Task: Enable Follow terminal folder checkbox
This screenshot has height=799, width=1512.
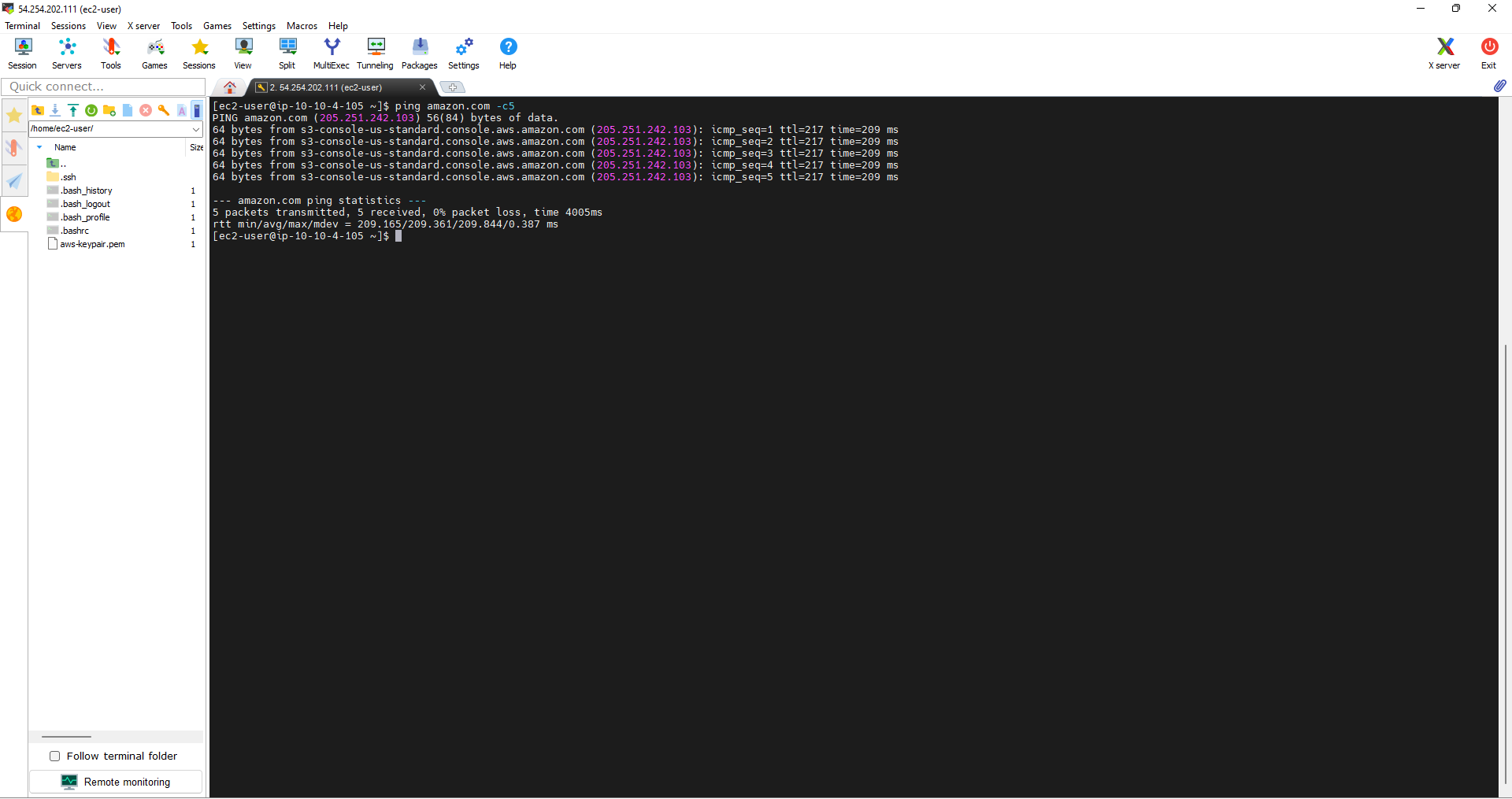Action: 54,756
